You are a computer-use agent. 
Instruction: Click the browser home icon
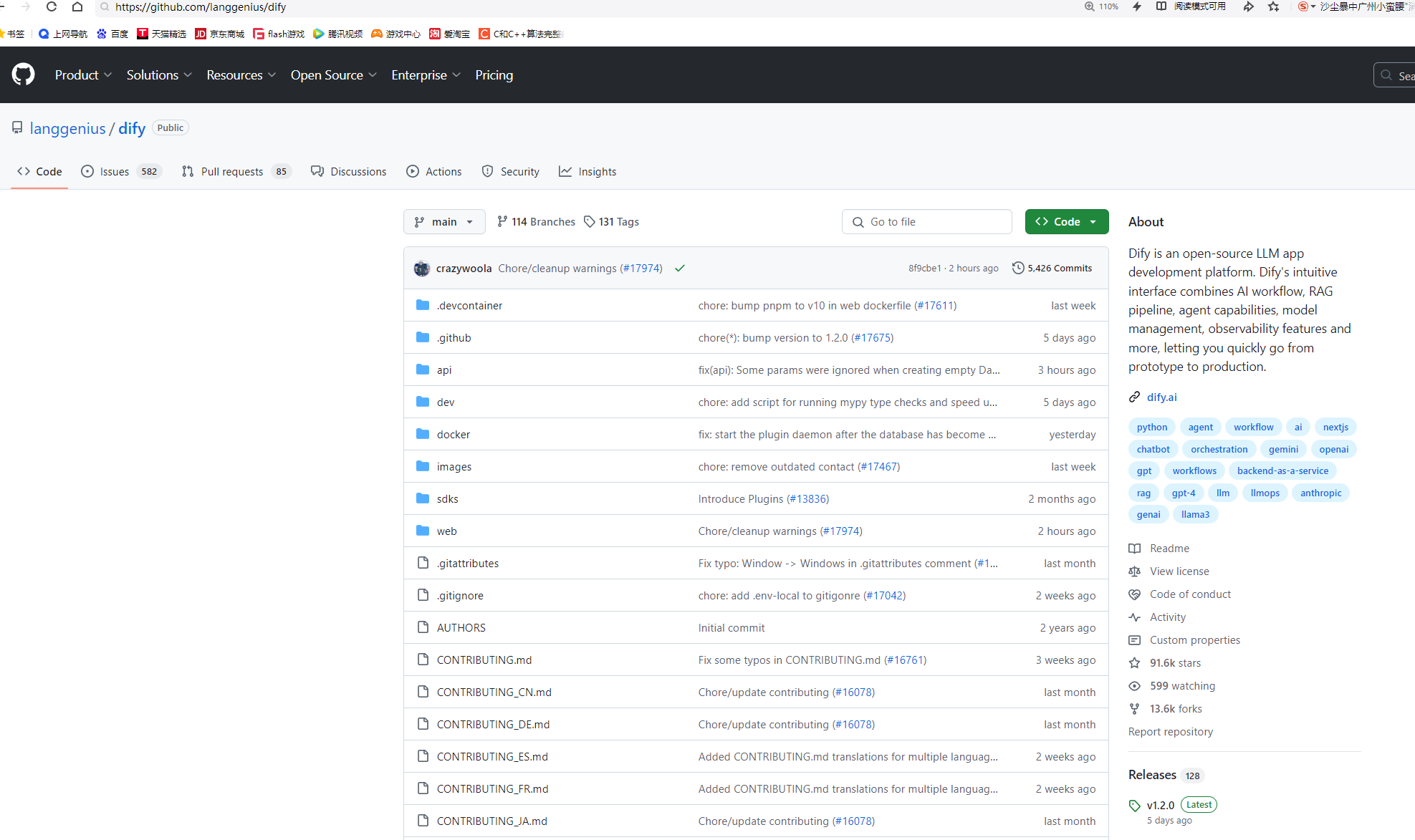[77, 7]
